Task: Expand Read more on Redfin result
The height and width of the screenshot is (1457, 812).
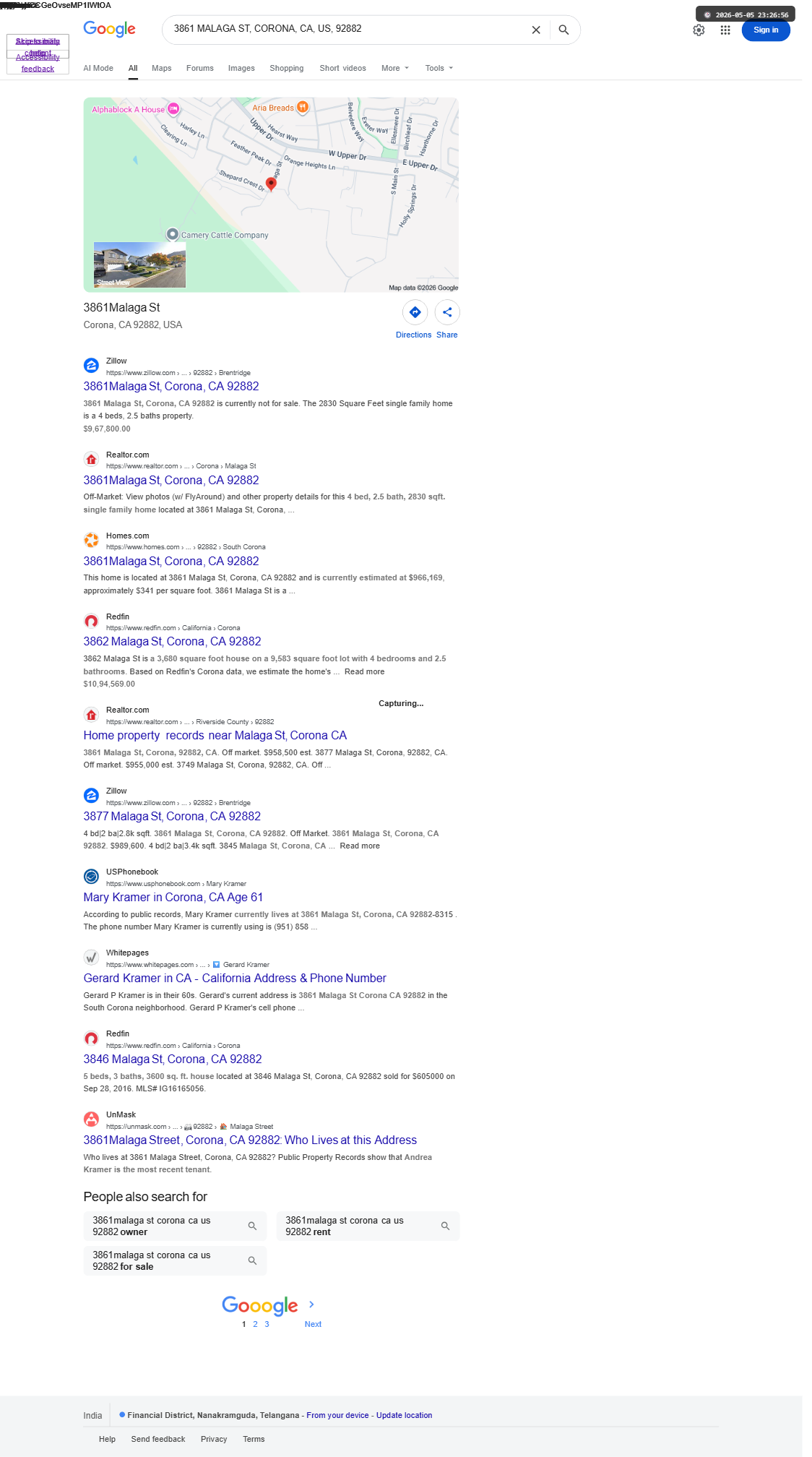Action: point(364,671)
